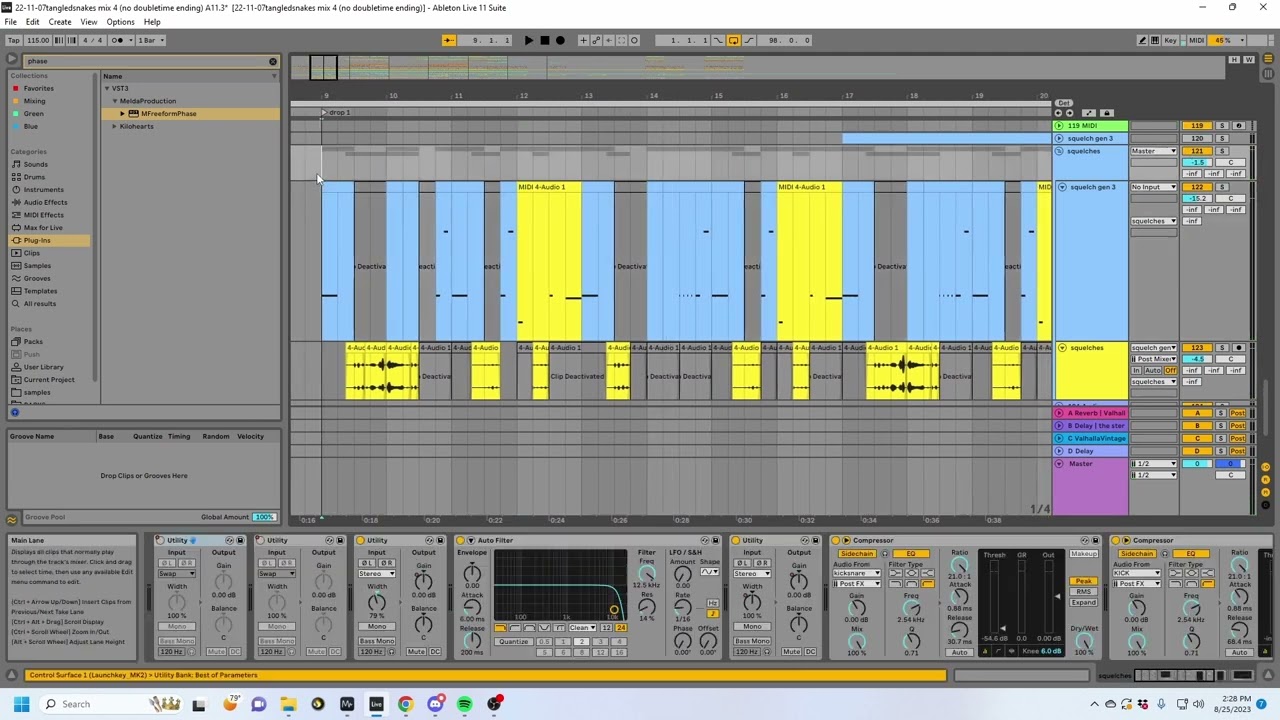Toggle the metronome button

(118, 40)
